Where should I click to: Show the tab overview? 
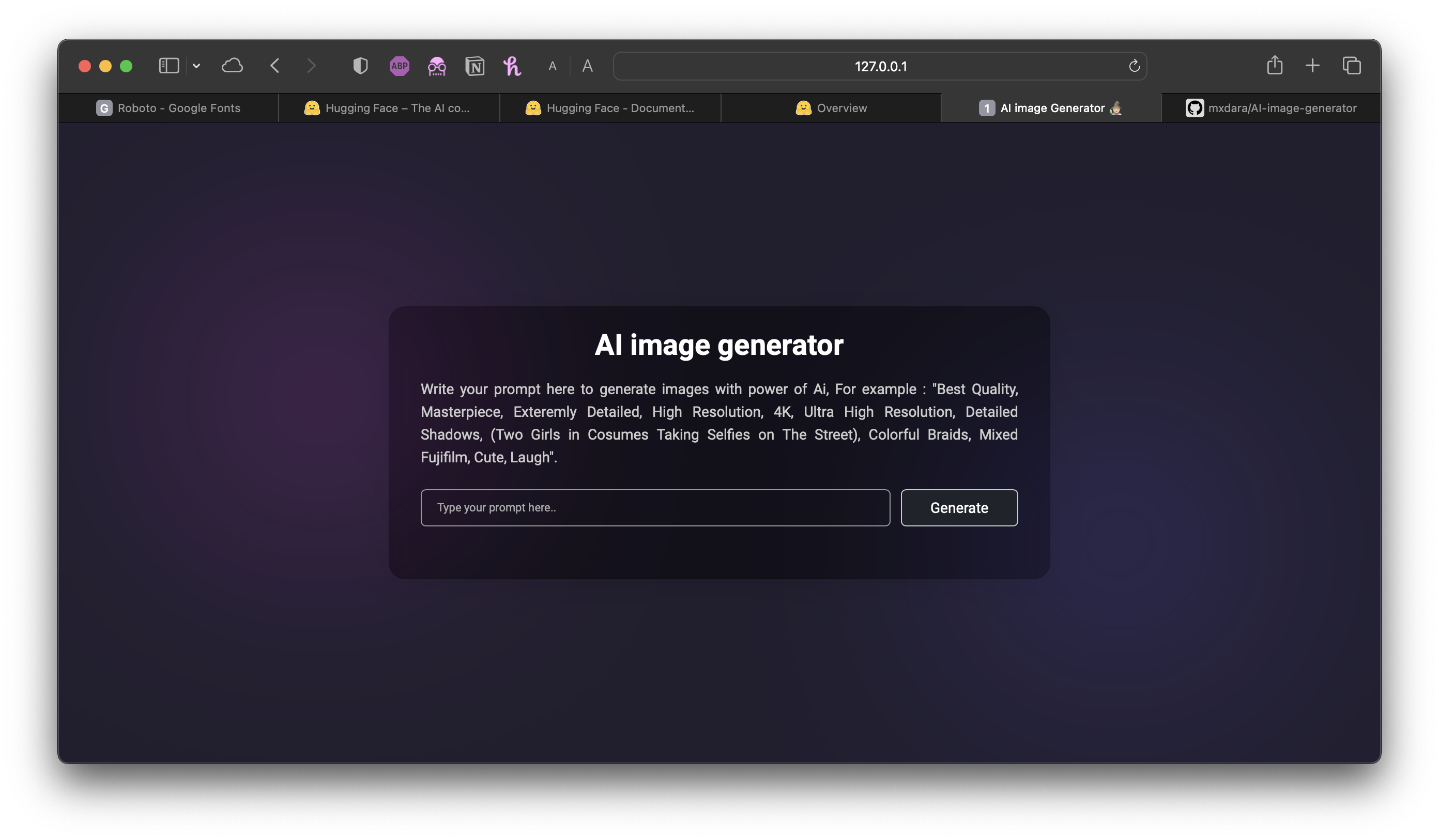click(x=1352, y=66)
